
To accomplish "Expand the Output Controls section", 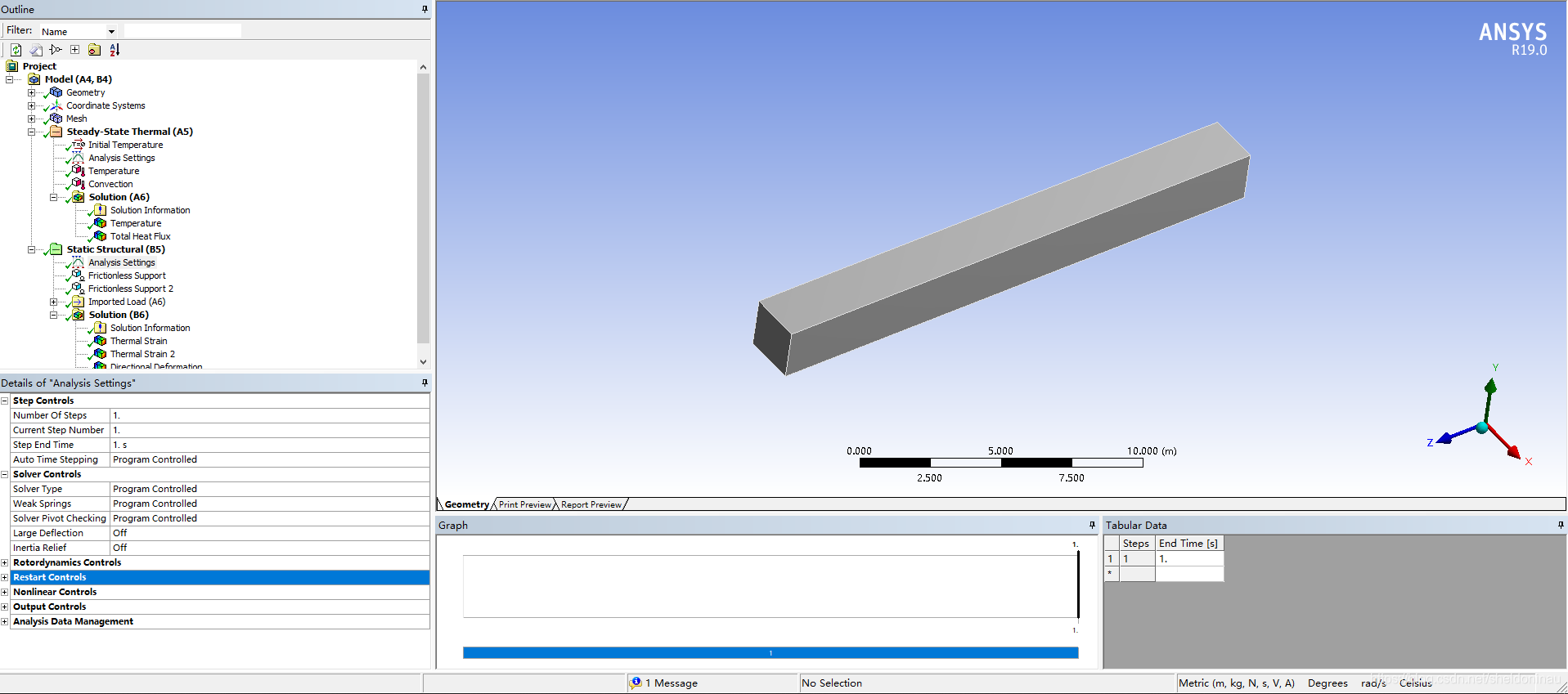I will pyautogui.click(x=5, y=607).
